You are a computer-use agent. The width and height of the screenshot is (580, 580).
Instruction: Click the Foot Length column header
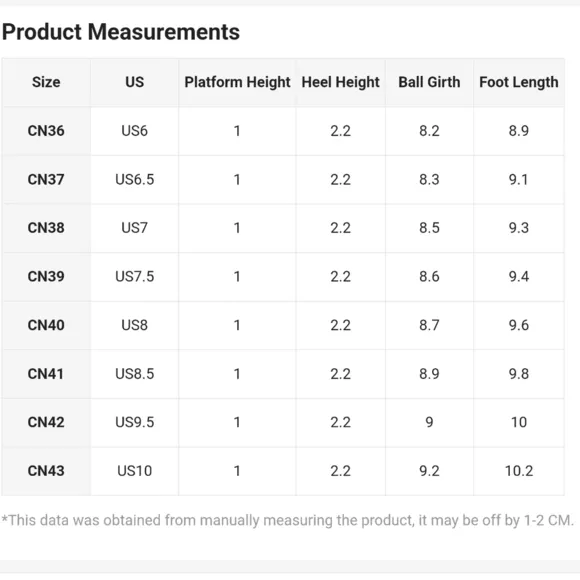click(519, 82)
